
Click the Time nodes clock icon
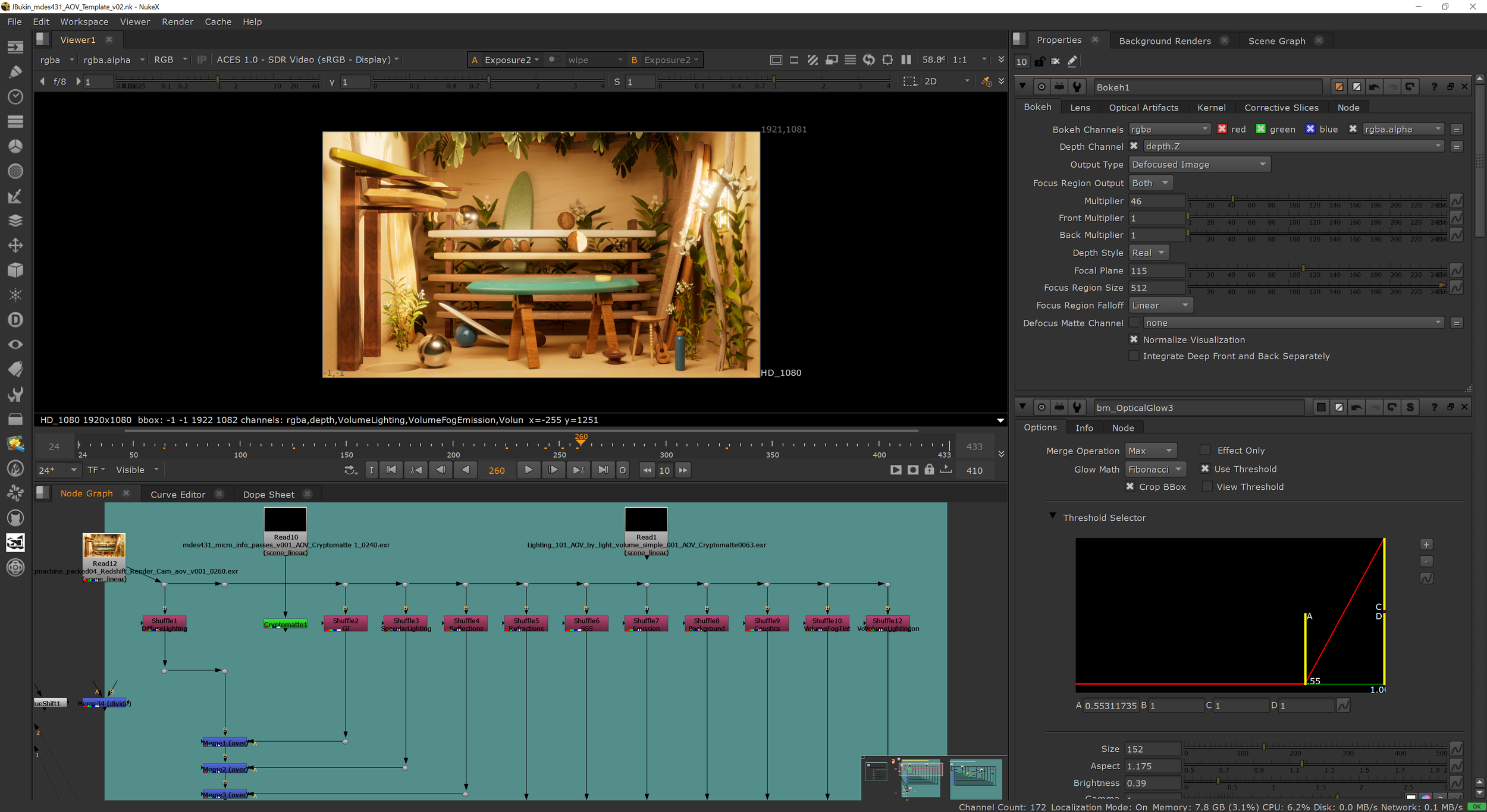tap(15, 97)
